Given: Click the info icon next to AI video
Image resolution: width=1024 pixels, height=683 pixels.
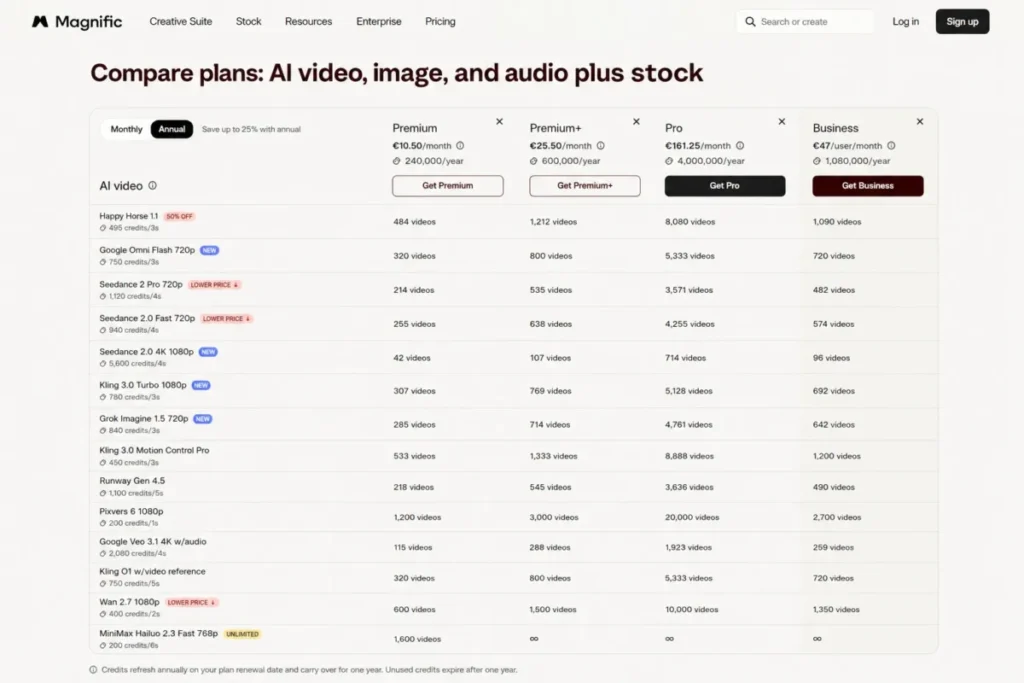Looking at the screenshot, I should coord(152,185).
